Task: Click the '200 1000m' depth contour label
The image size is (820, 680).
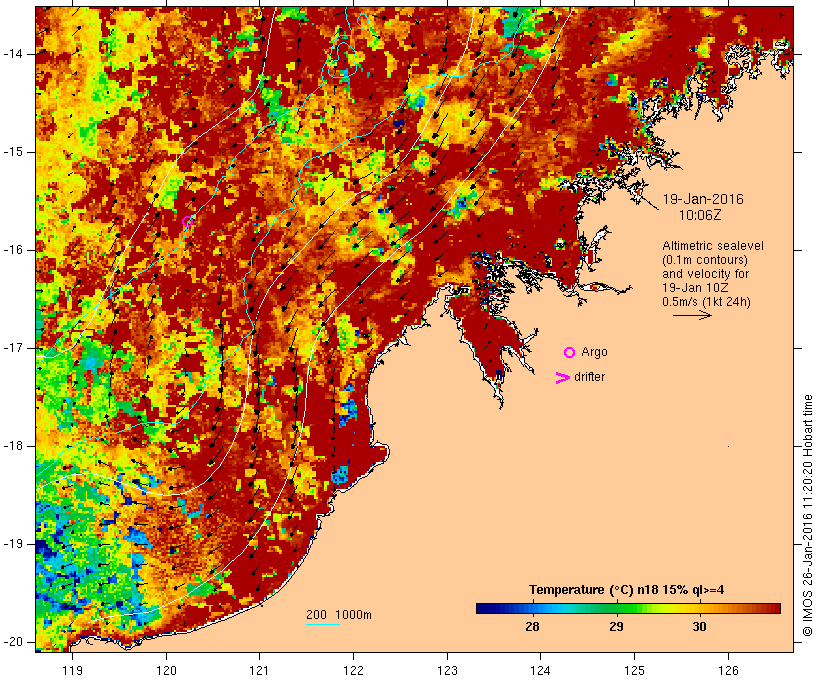Action: click(x=339, y=615)
